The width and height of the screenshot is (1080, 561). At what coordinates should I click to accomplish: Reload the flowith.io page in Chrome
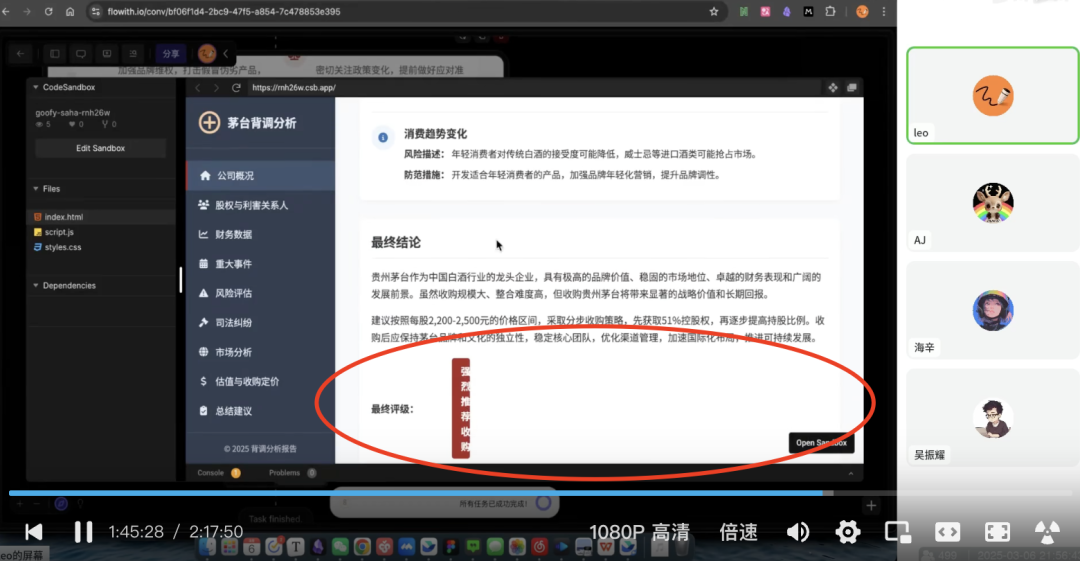48,12
